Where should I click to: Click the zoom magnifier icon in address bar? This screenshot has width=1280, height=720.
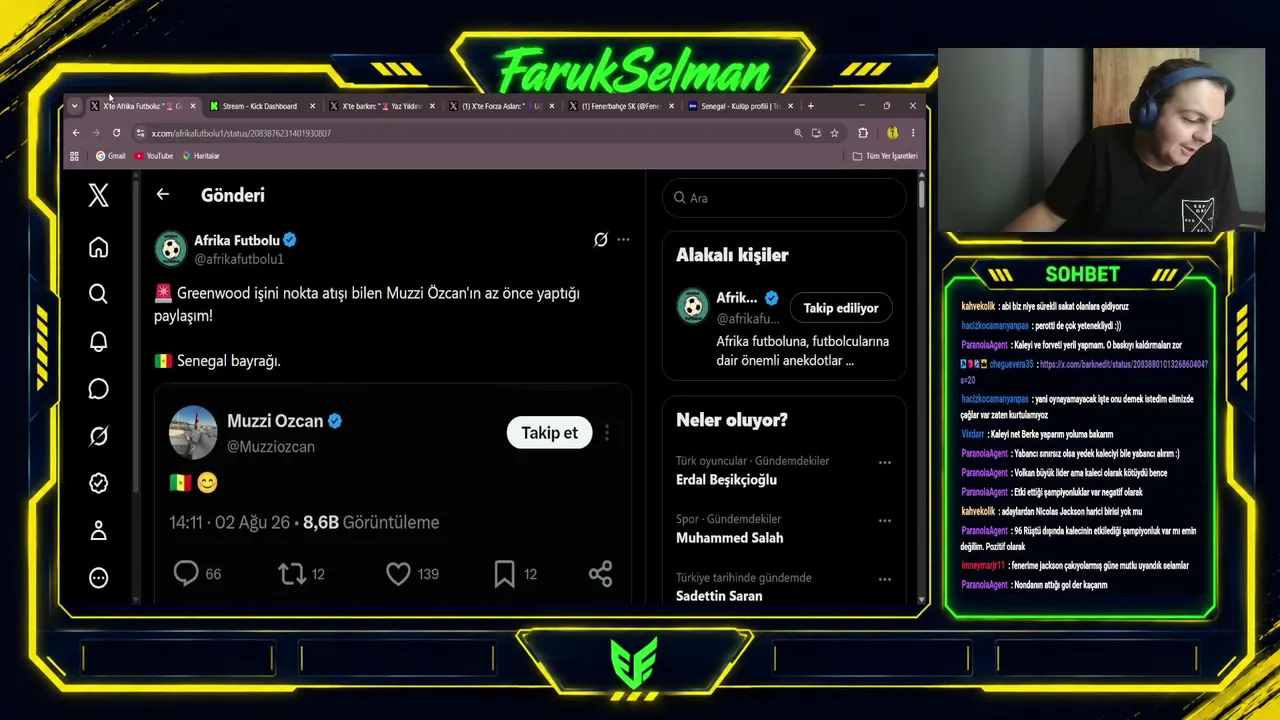point(798,133)
